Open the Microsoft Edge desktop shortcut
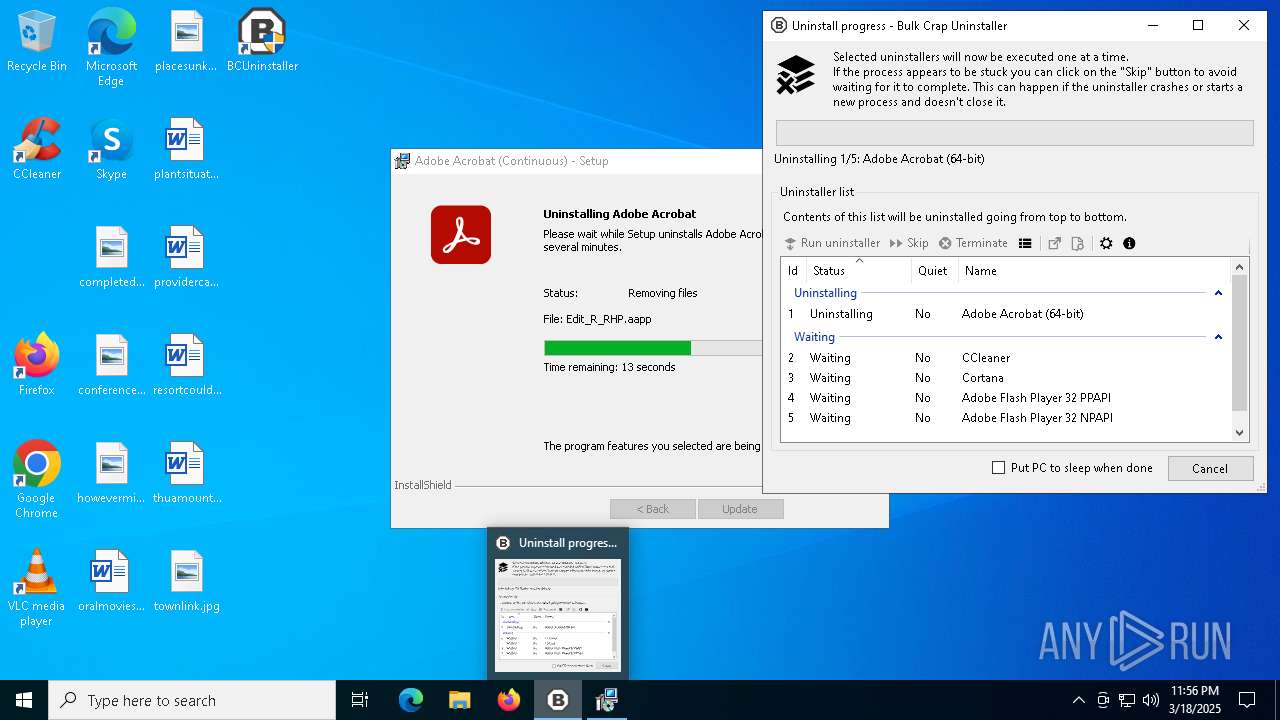The width and height of the screenshot is (1280, 720). [111, 48]
